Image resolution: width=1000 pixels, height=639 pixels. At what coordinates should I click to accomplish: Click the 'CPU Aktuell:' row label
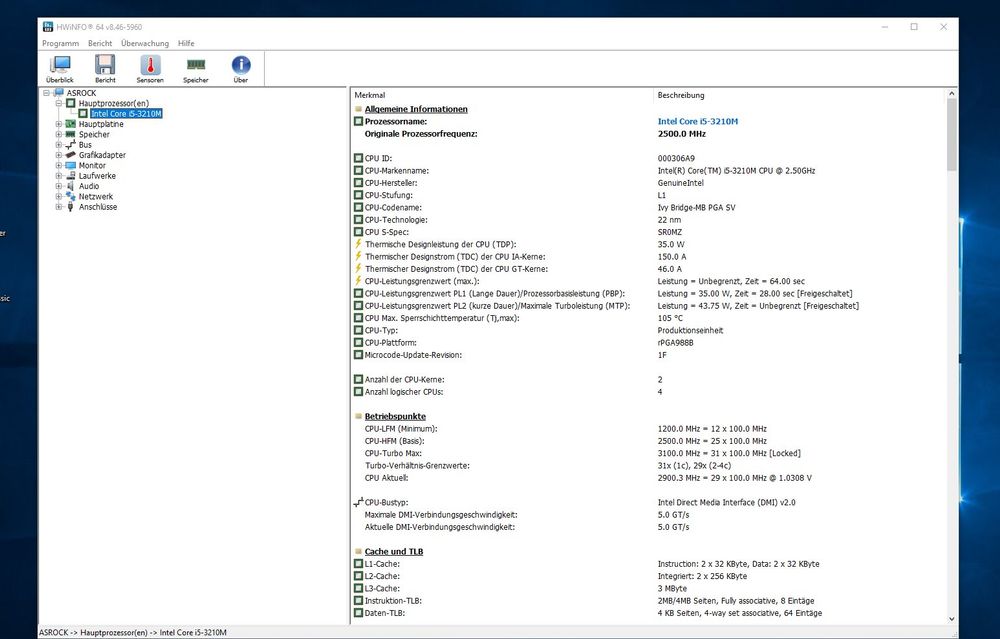386,478
